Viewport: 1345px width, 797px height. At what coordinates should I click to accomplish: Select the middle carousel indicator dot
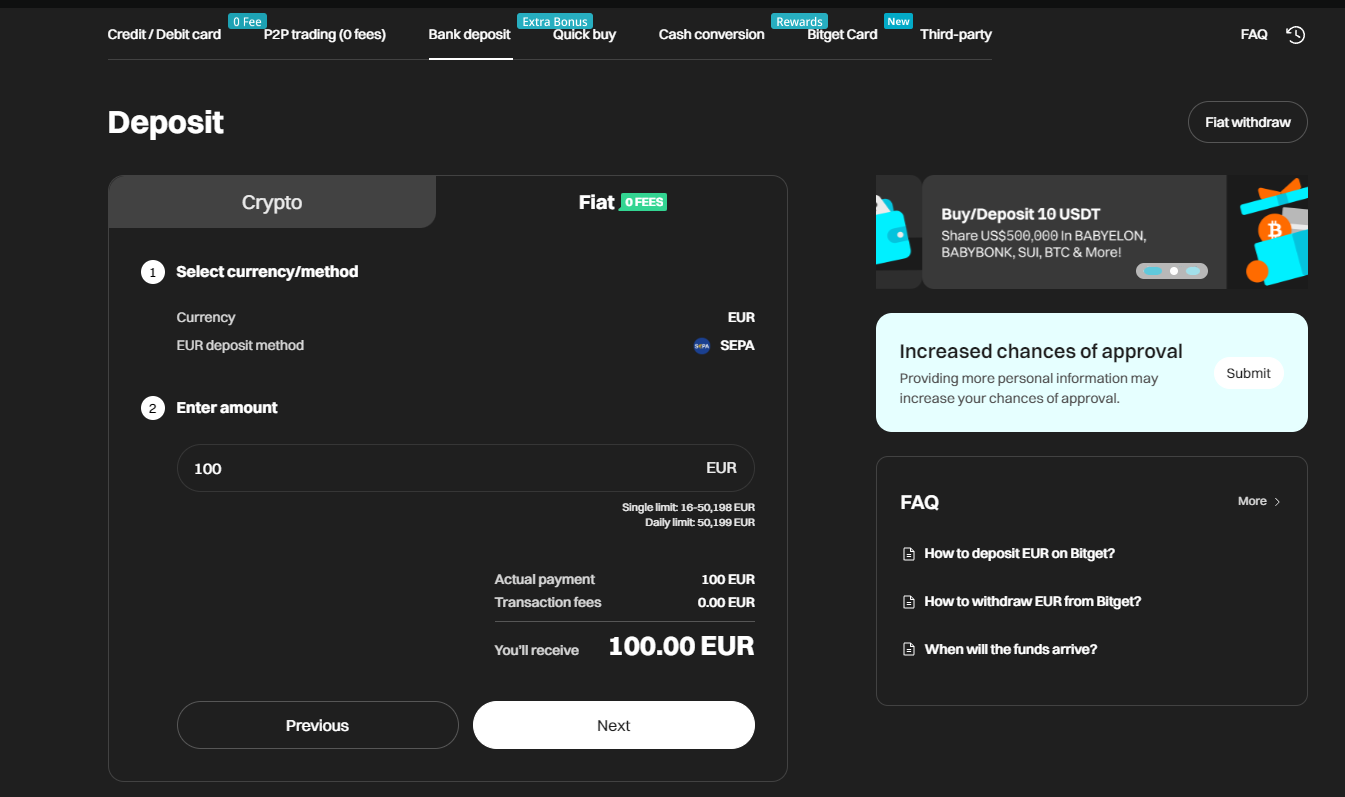[1174, 271]
